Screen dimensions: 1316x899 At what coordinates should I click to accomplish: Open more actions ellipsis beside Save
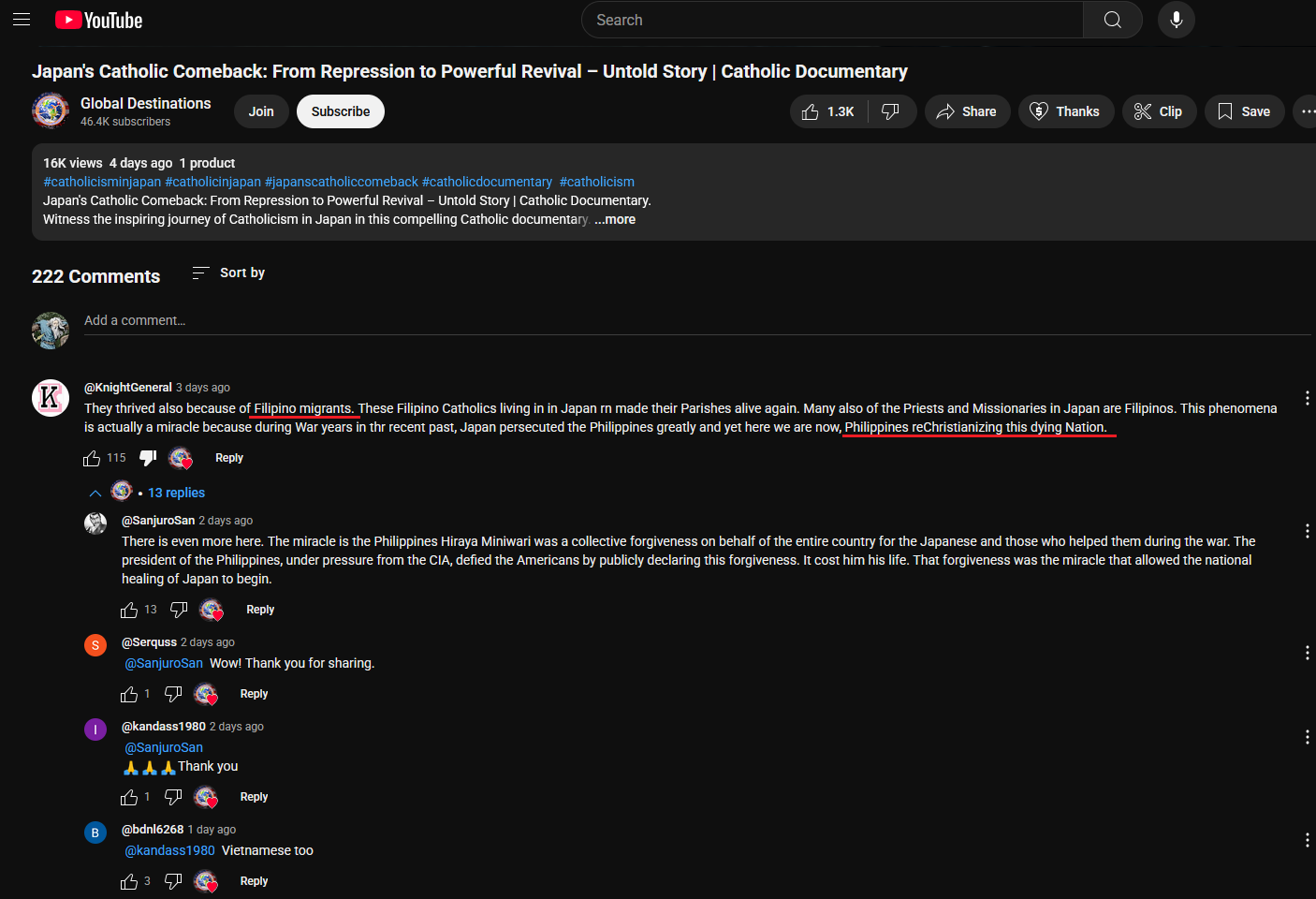pyautogui.click(x=1307, y=111)
